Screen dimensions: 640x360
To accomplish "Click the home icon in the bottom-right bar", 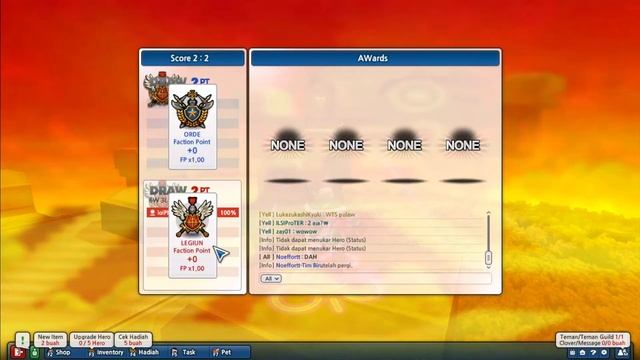I will tap(583, 353).
